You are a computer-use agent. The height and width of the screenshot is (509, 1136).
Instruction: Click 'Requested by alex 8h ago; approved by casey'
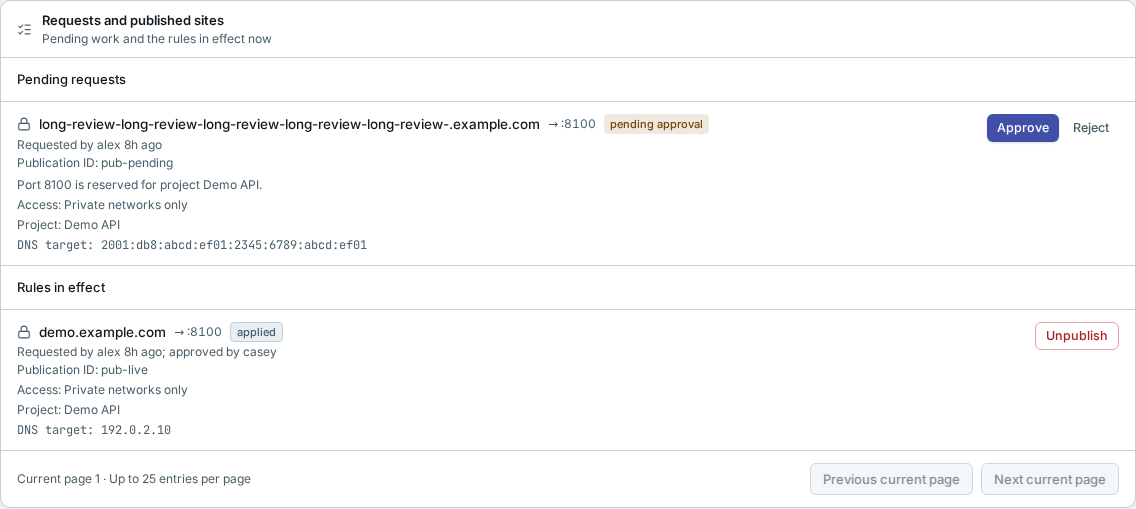(x=147, y=352)
